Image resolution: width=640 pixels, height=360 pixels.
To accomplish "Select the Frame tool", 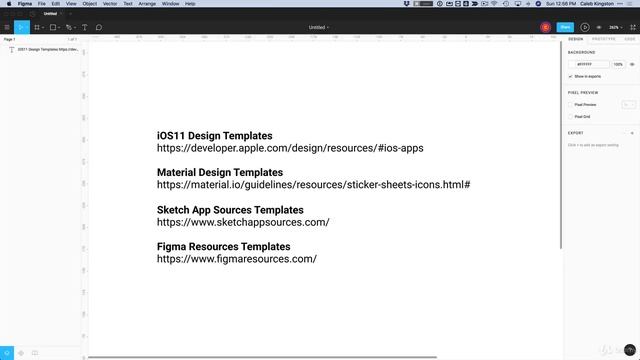I will click(x=37, y=27).
